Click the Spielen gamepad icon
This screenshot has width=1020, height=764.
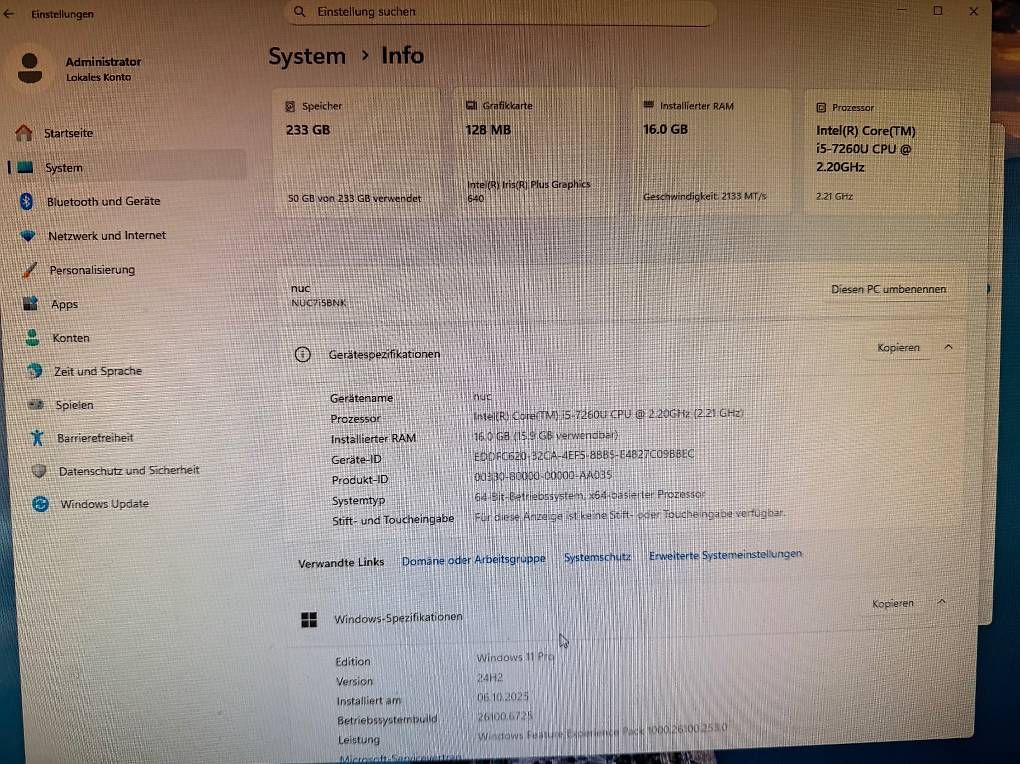pos(36,404)
